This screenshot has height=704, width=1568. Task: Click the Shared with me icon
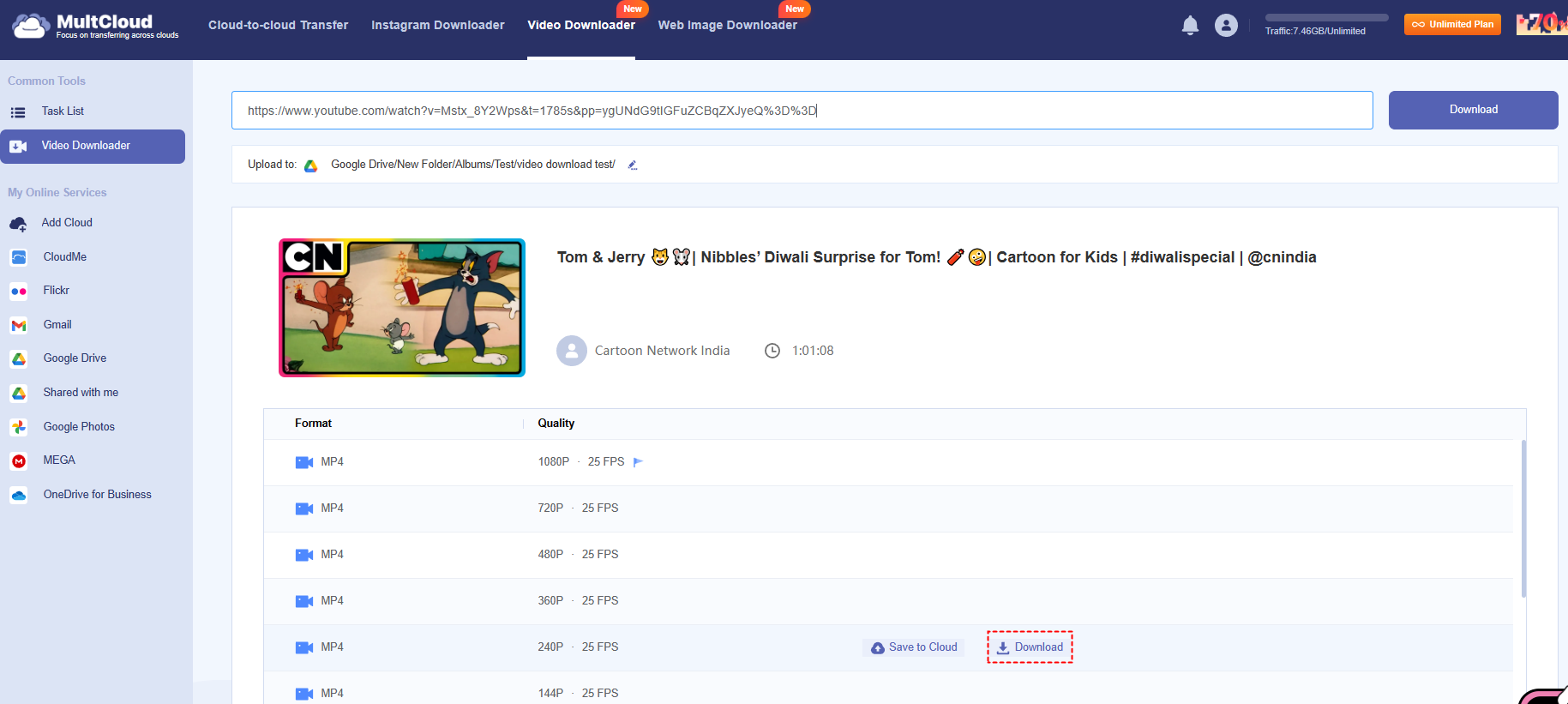[19, 393]
